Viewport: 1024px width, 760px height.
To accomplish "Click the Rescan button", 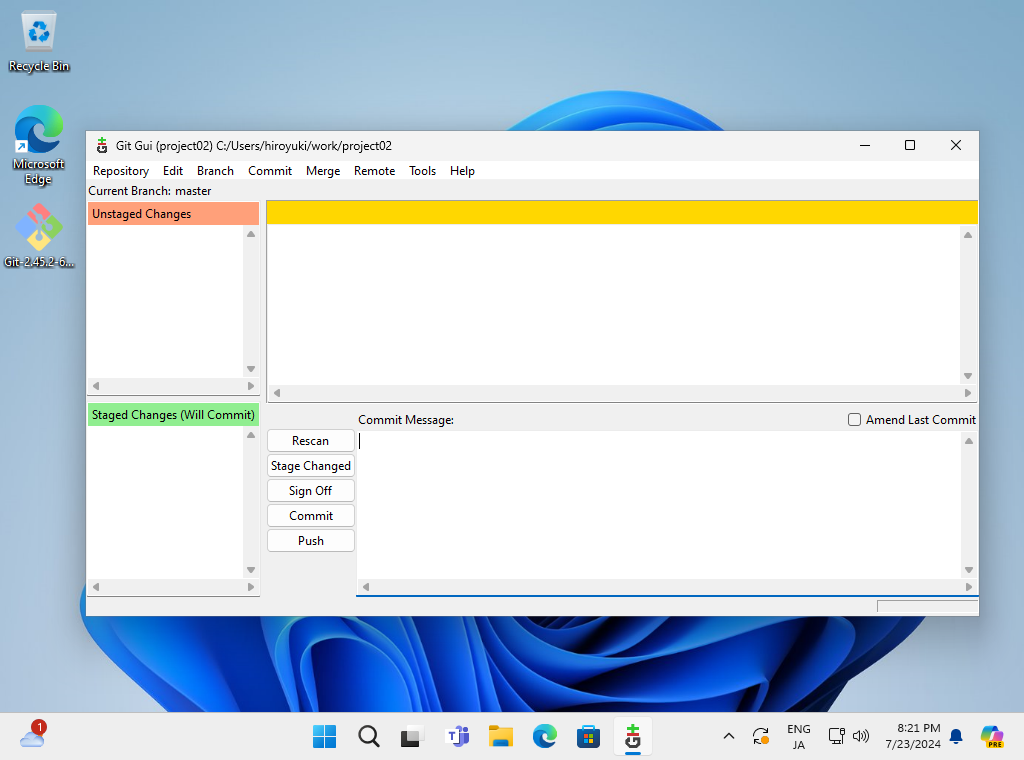I will [311, 441].
